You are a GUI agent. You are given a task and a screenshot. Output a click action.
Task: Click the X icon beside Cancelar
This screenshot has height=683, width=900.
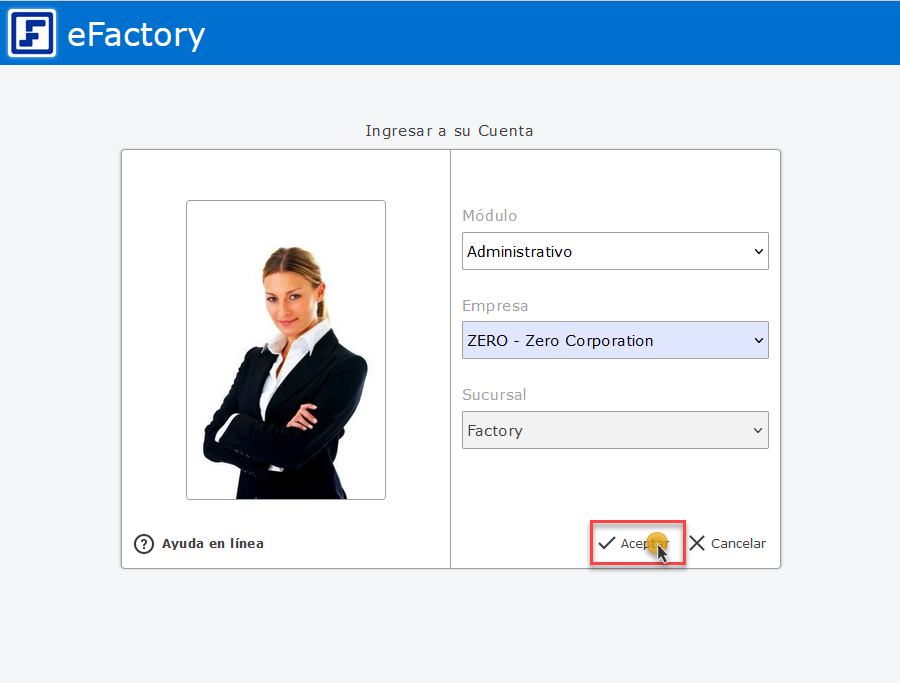coord(697,543)
